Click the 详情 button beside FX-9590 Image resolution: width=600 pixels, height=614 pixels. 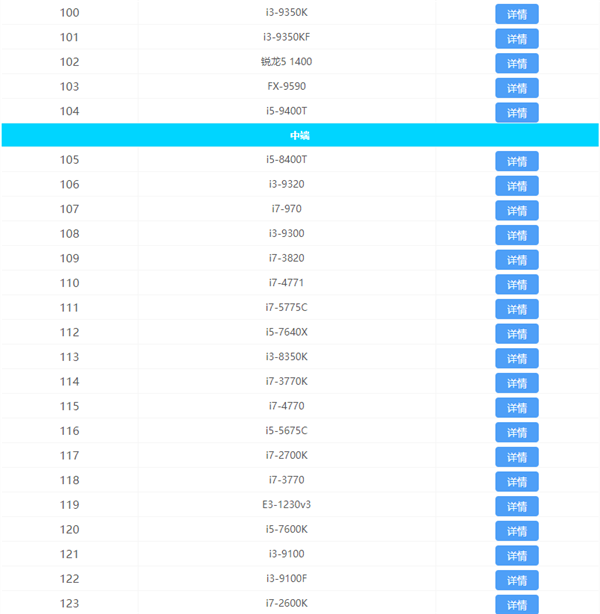pyautogui.click(x=516, y=88)
